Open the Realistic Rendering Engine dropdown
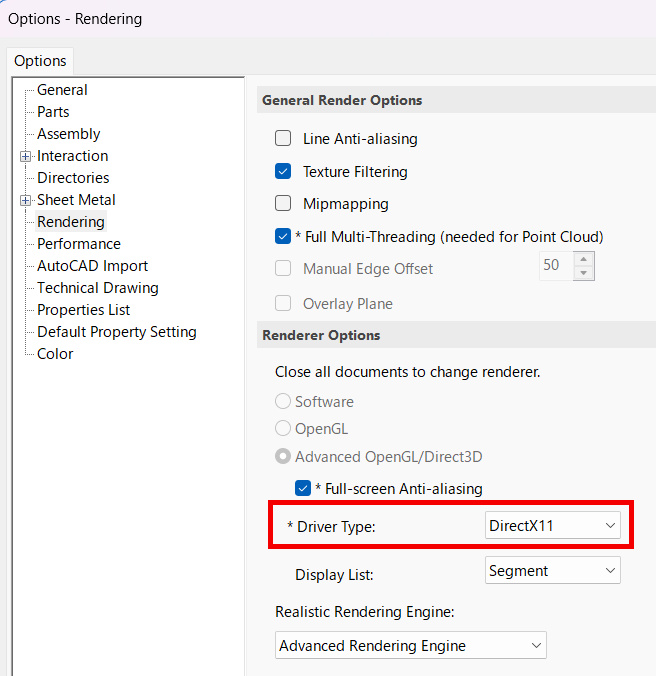Image resolution: width=656 pixels, height=676 pixels. pos(411,645)
